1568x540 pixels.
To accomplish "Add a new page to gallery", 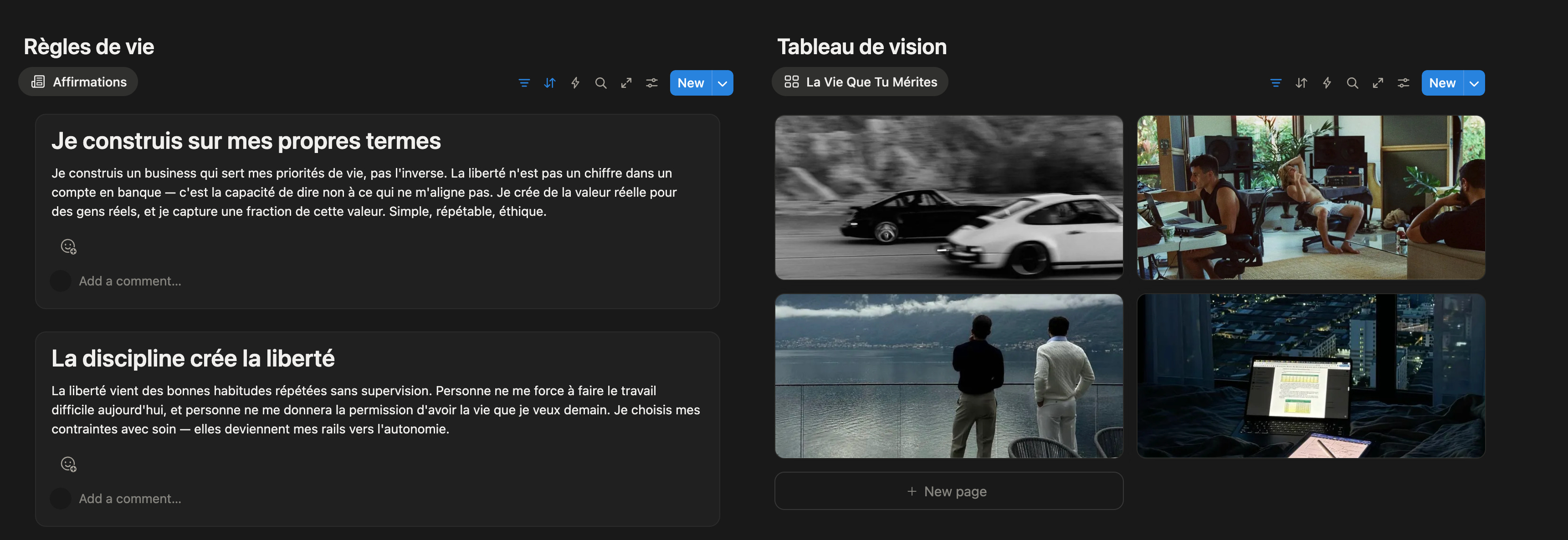I will pos(948,491).
